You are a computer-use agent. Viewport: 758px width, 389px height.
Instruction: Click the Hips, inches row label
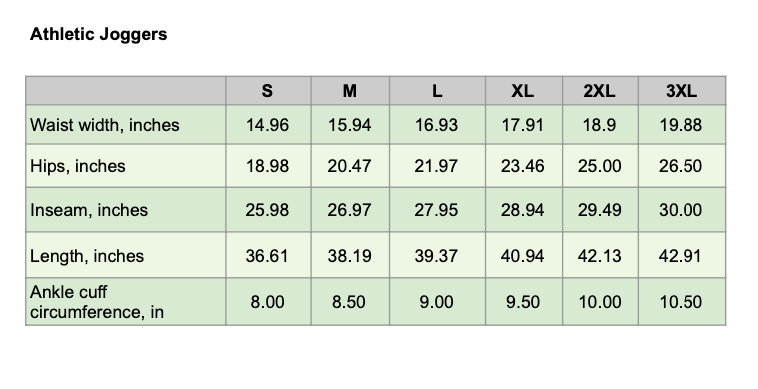pos(78,166)
